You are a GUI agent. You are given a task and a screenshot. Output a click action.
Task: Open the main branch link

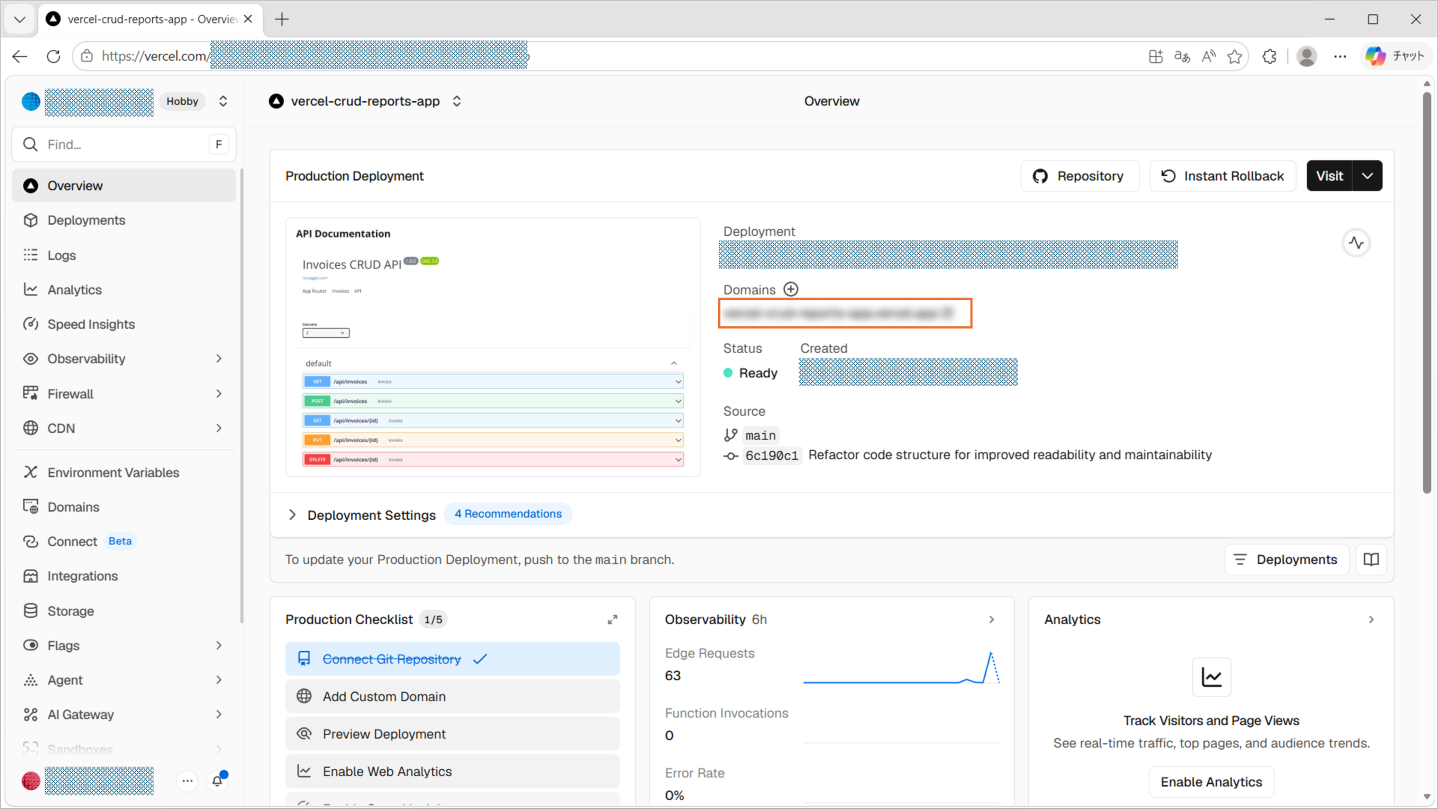[x=760, y=435]
